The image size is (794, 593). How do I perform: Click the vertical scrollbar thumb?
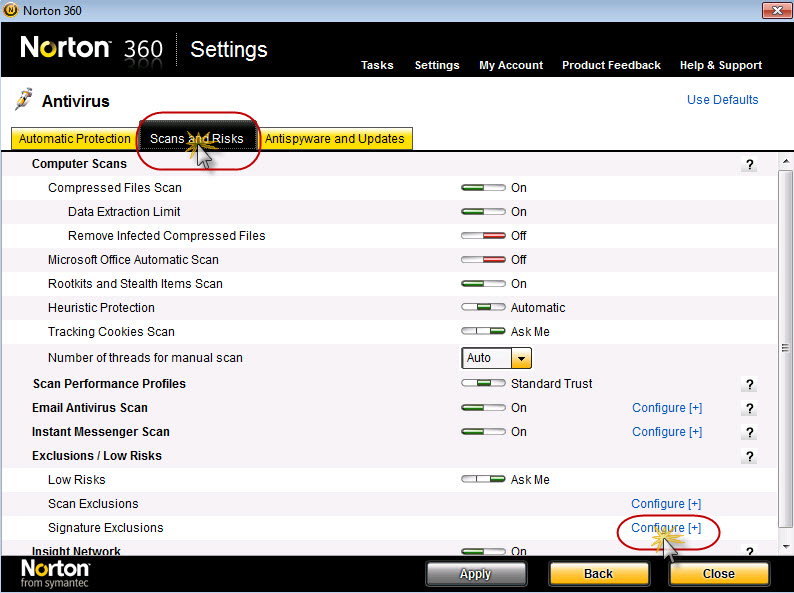click(x=785, y=348)
